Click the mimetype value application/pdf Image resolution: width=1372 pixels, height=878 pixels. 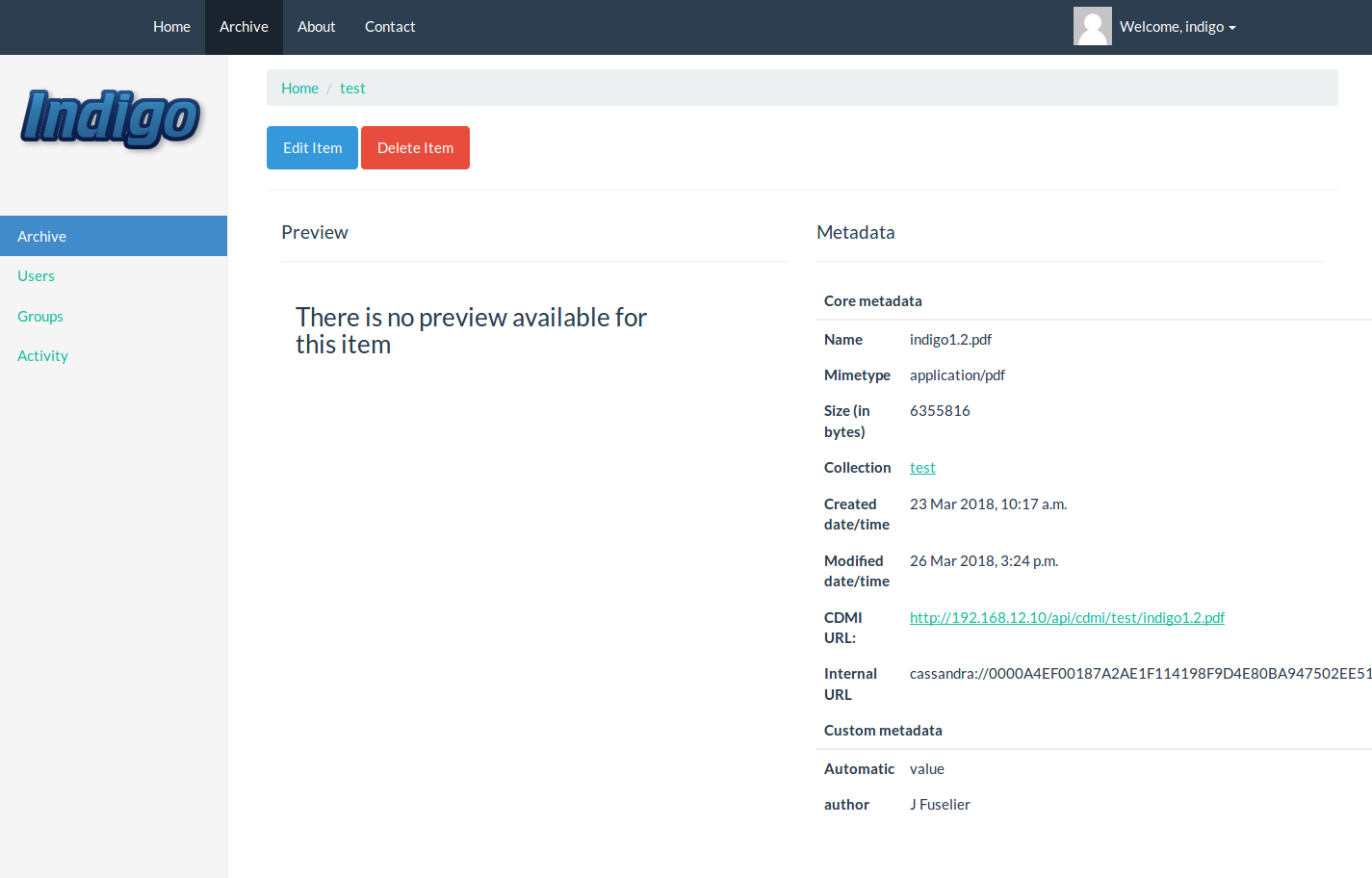(x=957, y=375)
